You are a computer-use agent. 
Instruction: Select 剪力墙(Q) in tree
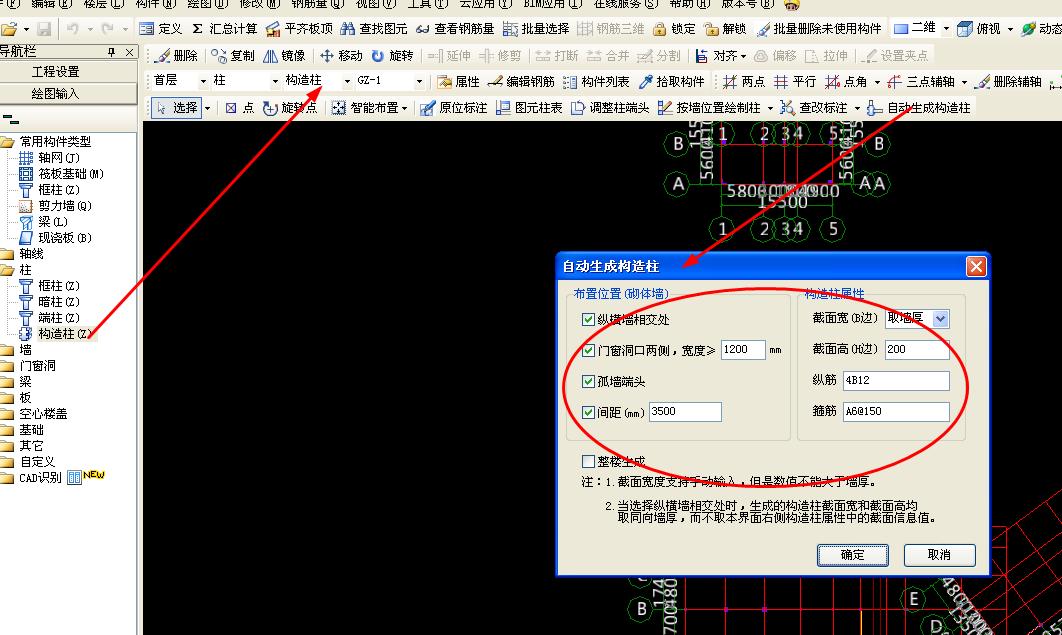tap(64, 206)
